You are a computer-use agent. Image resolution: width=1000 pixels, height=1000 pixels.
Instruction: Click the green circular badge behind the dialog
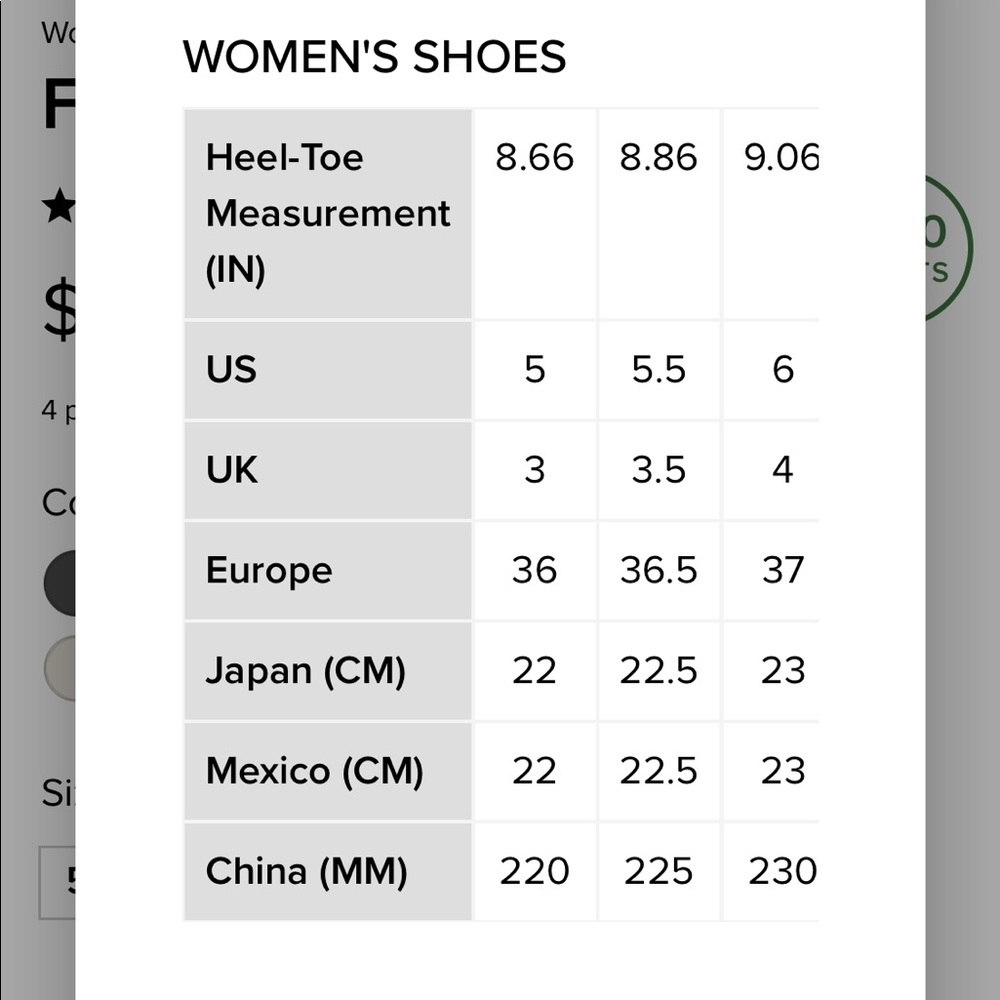(x=949, y=248)
